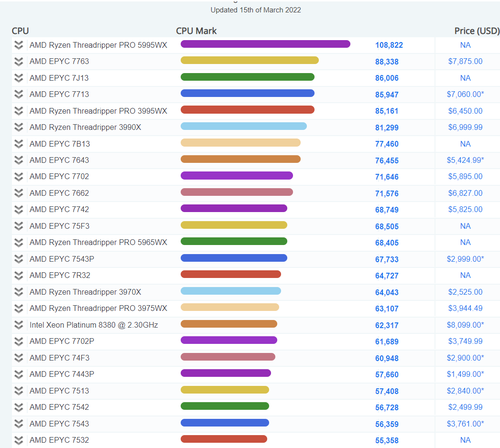The width and height of the screenshot is (500, 448).
Task: Open AMD Ryzen Threadripper 3990X link
Action: [85, 127]
